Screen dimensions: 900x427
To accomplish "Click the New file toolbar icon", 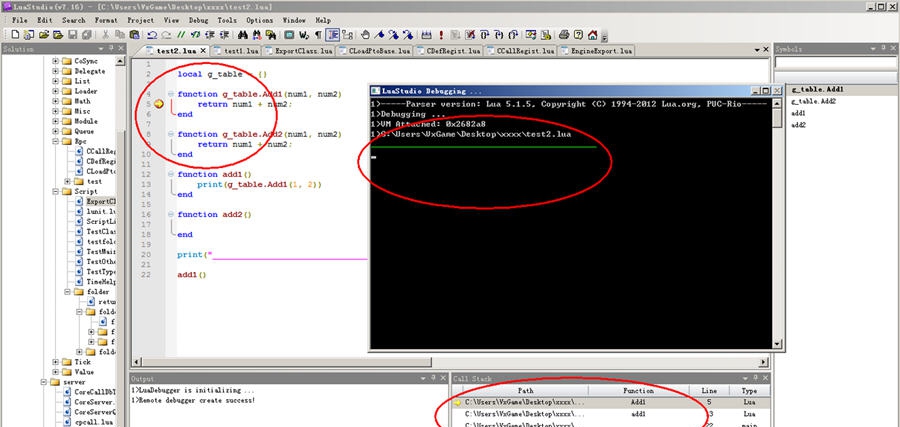I will click(x=15, y=33).
